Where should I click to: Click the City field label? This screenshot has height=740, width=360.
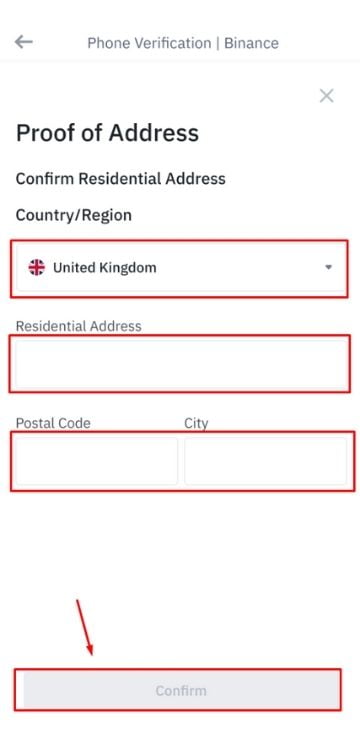[196, 423]
